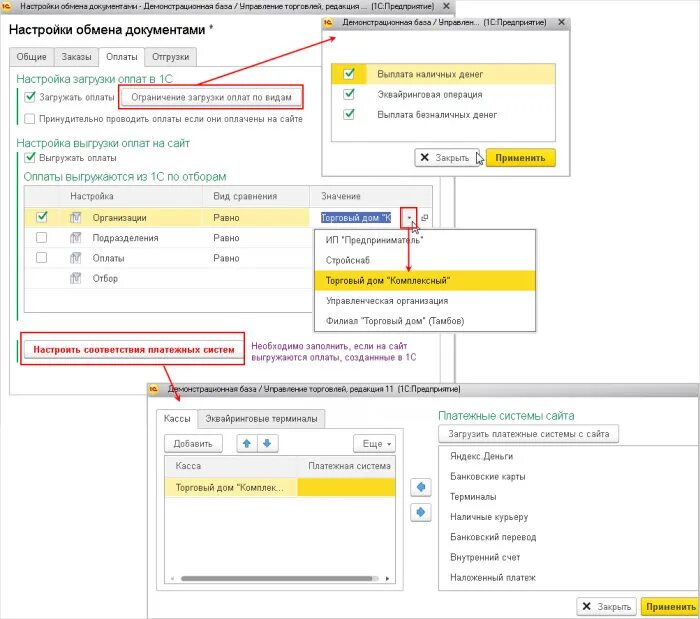Uncheck the Организации filter row checkbox
This screenshot has height=619, width=700.
pos(42,217)
